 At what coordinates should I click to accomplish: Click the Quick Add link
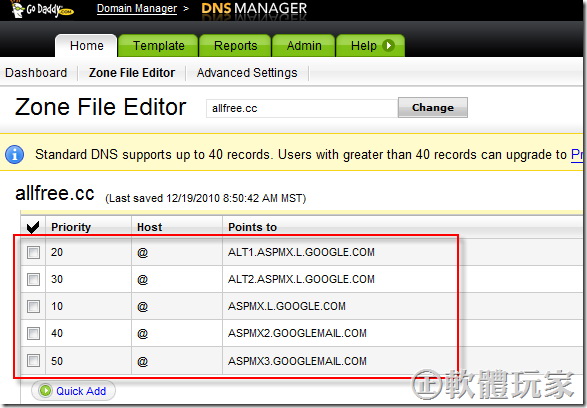(81, 391)
